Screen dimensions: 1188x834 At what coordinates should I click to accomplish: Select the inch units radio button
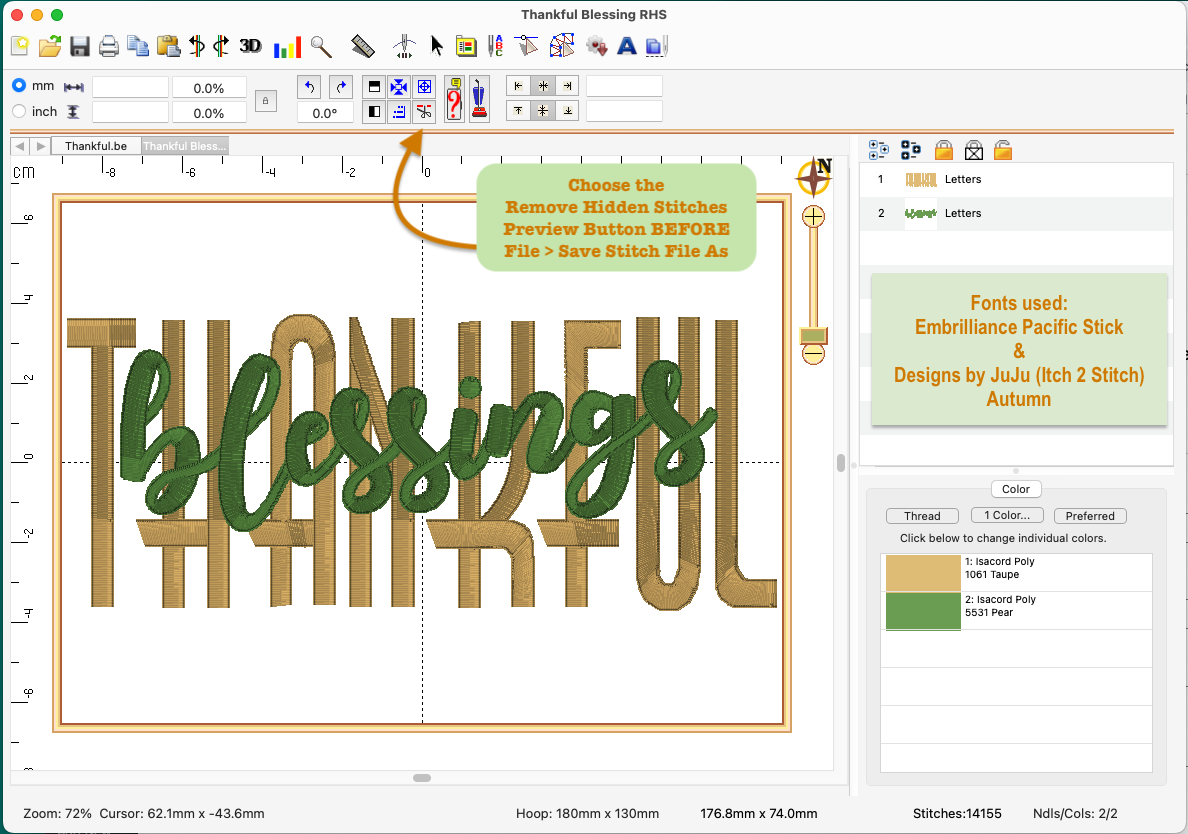19,111
